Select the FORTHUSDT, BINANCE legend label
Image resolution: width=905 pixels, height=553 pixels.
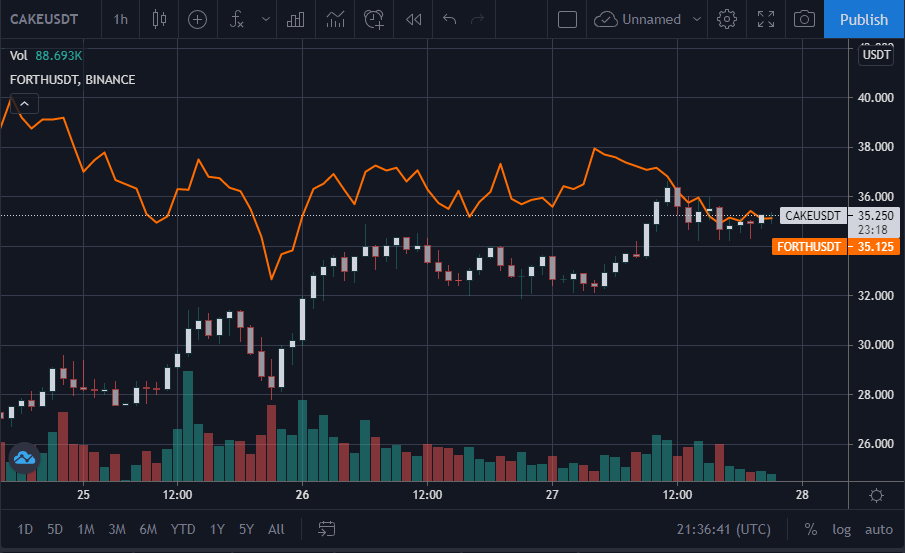click(73, 80)
